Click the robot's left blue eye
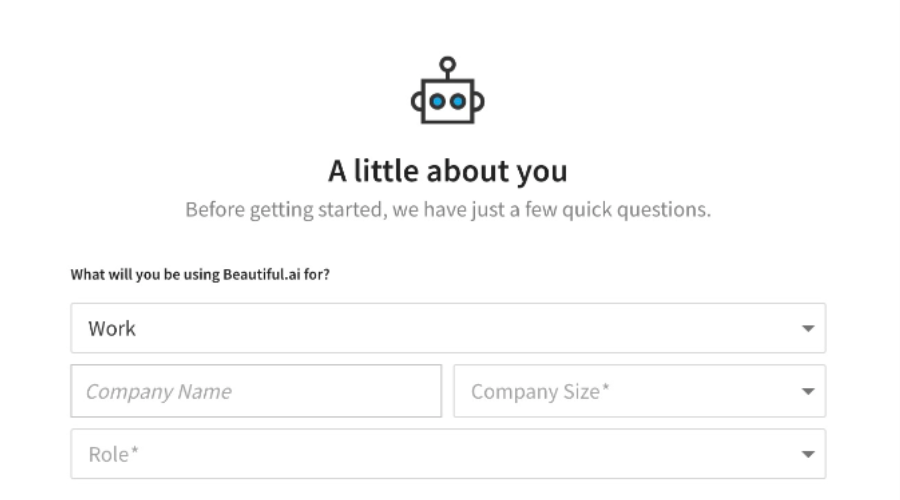Viewport: 900px width, 500px height. 437,102
